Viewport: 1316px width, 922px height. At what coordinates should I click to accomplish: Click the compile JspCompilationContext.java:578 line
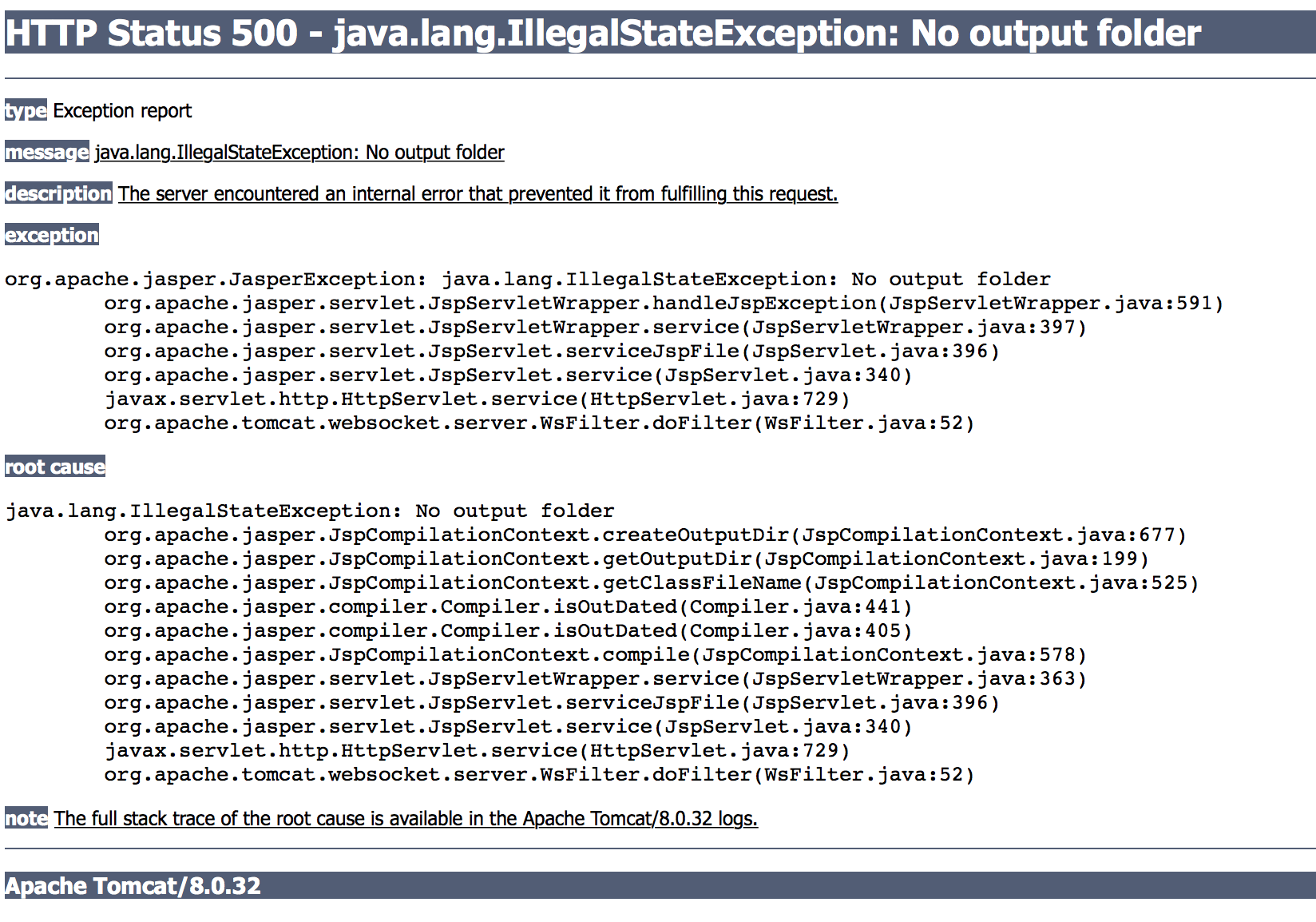pos(596,654)
